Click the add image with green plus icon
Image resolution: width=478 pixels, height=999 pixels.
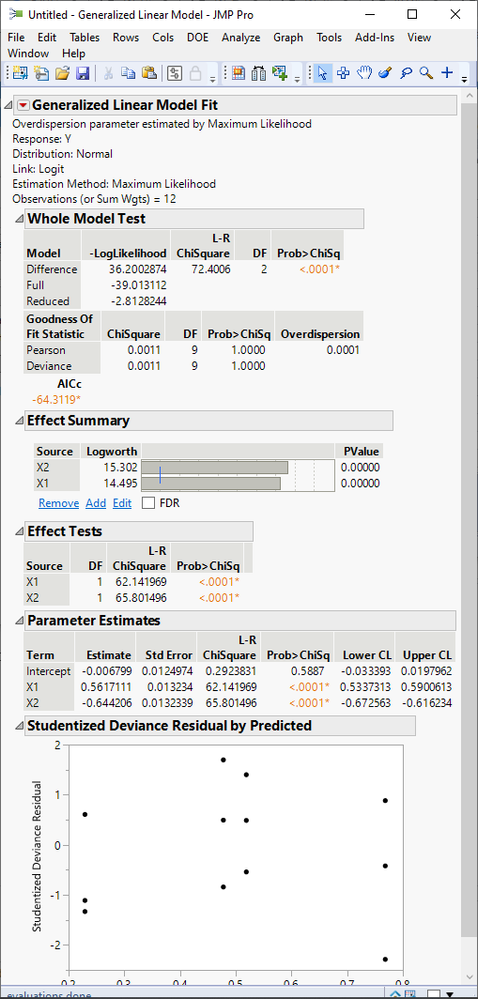(280, 74)
